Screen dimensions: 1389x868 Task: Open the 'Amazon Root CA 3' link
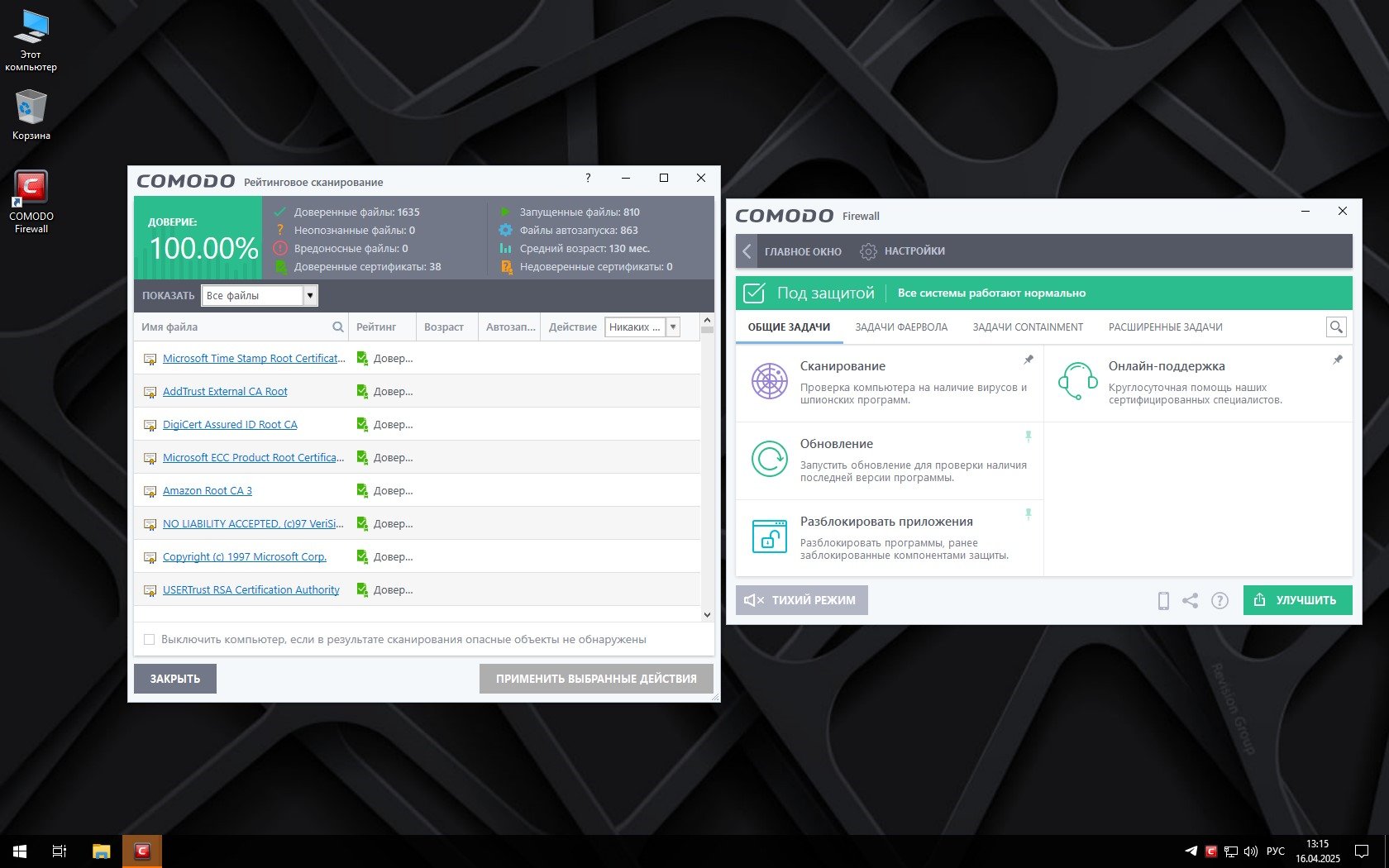208,491
